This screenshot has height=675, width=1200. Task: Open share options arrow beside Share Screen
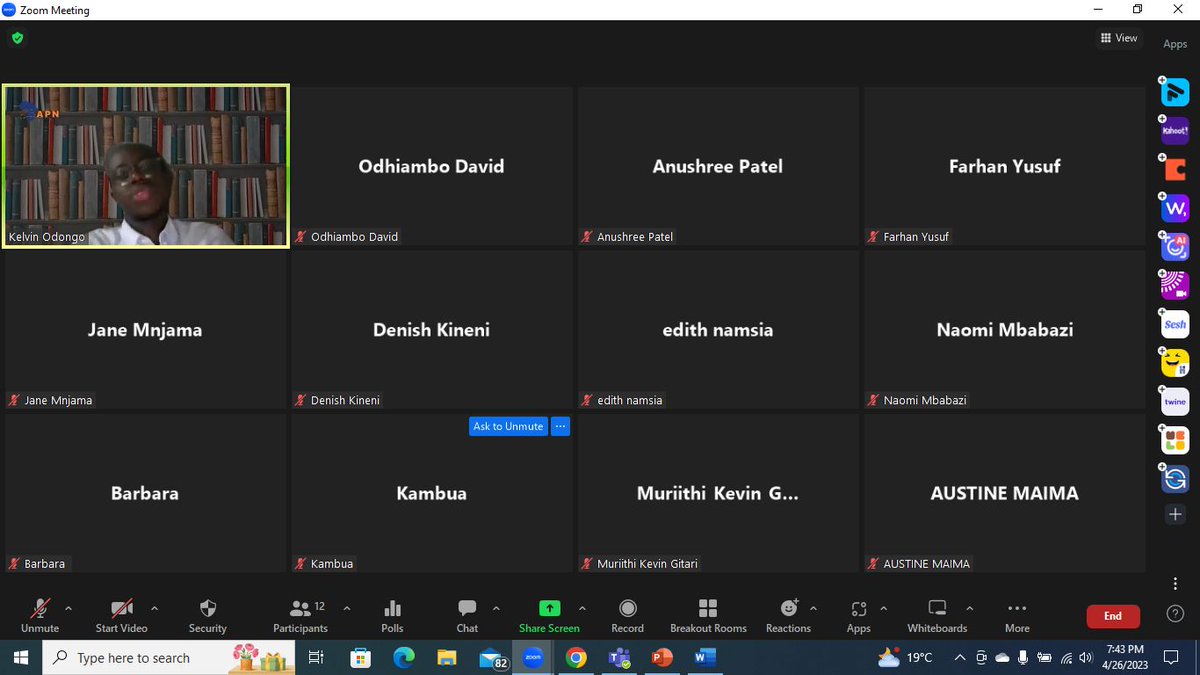tap(582, 607)
